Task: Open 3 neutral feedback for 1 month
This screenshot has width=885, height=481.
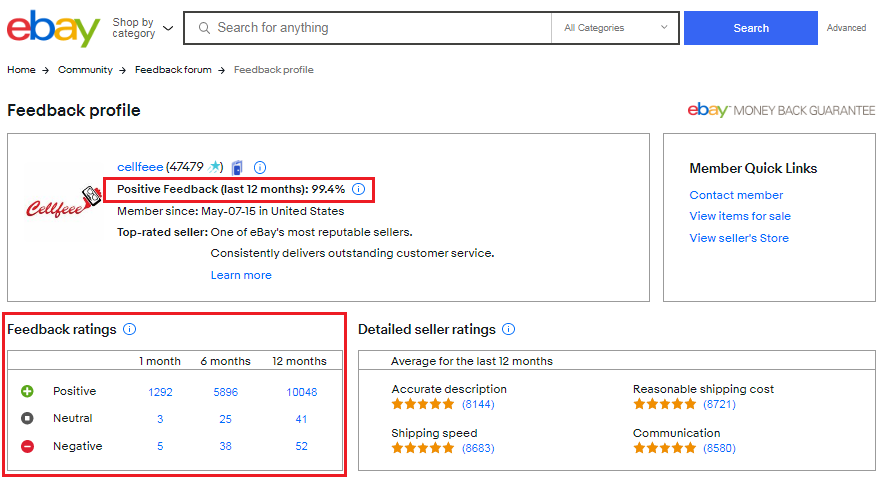Action: coord(160,419)
